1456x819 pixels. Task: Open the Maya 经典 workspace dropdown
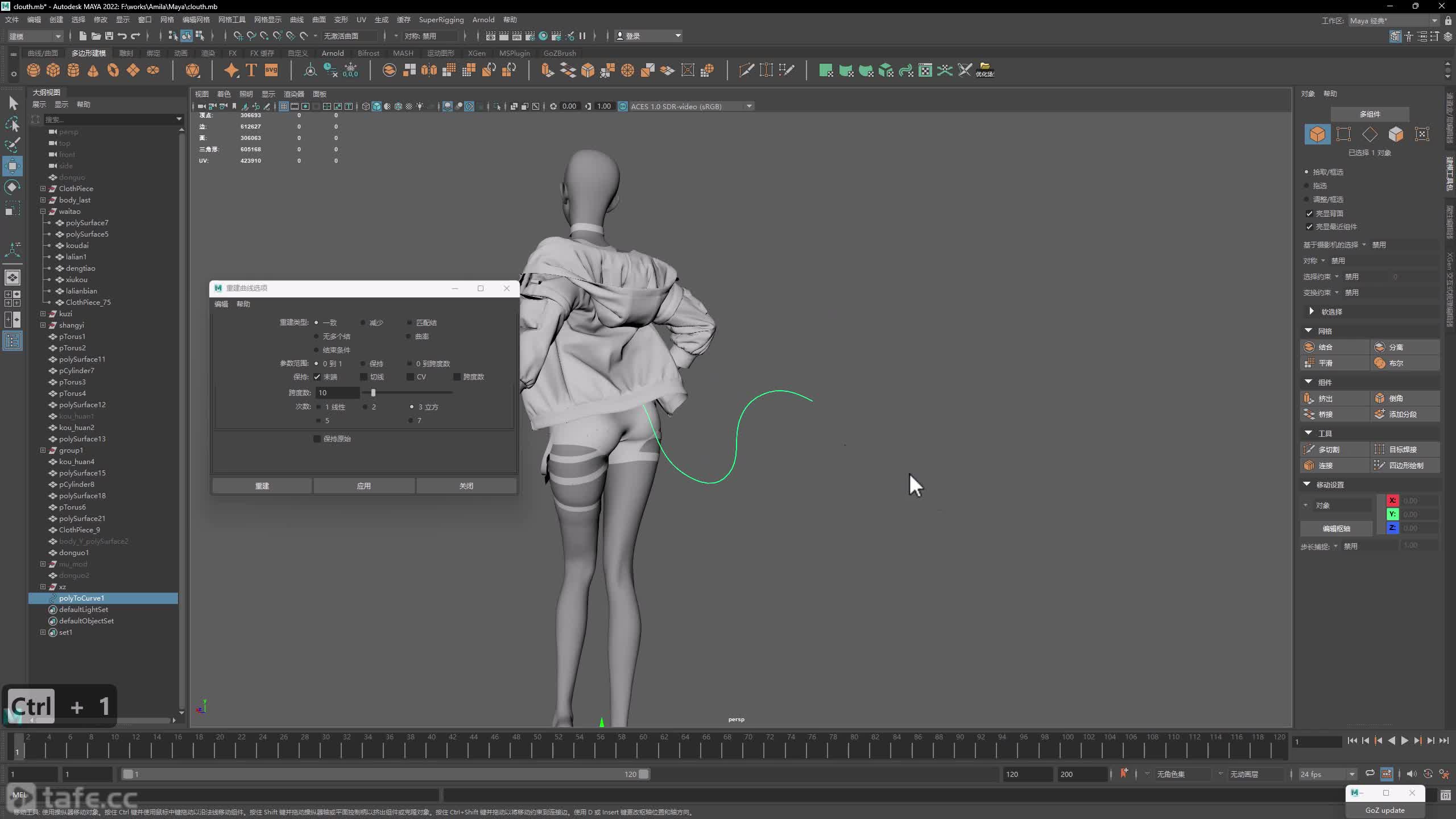click(1393, 20)
